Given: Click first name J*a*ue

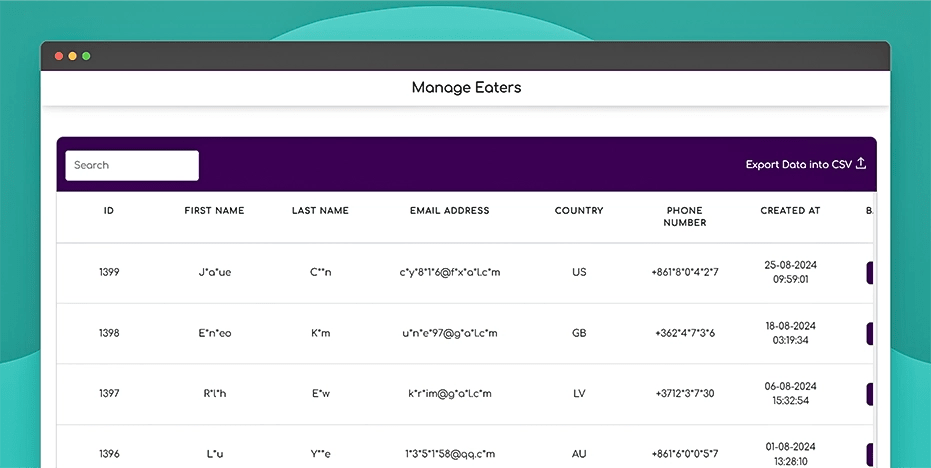Looking at the screenshot, I should [x=215, y=272].
